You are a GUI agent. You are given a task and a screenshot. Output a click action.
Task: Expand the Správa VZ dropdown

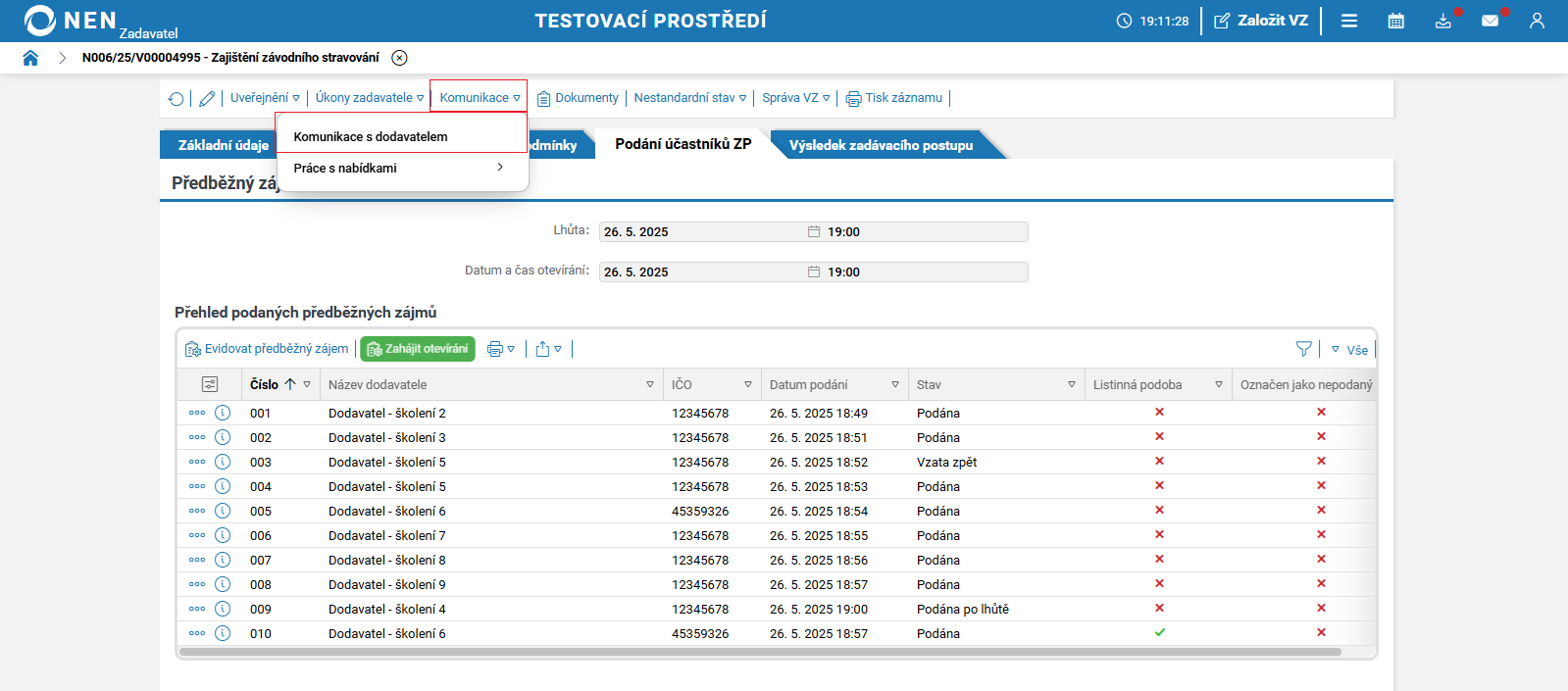tap(796, 98)
